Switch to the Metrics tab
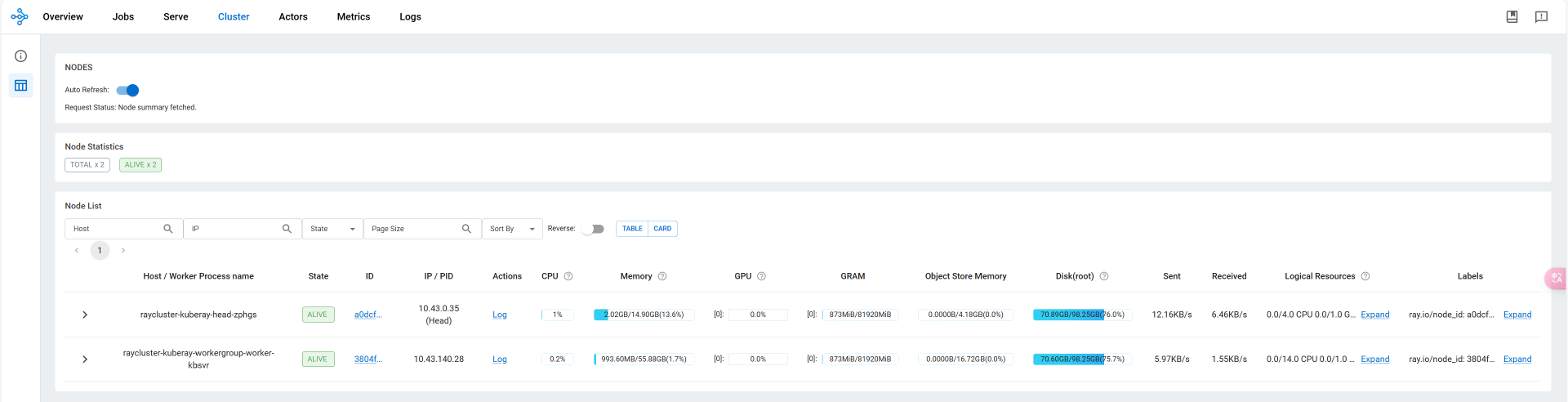This screenshot has height=402, width=1568. click(353, 16)
